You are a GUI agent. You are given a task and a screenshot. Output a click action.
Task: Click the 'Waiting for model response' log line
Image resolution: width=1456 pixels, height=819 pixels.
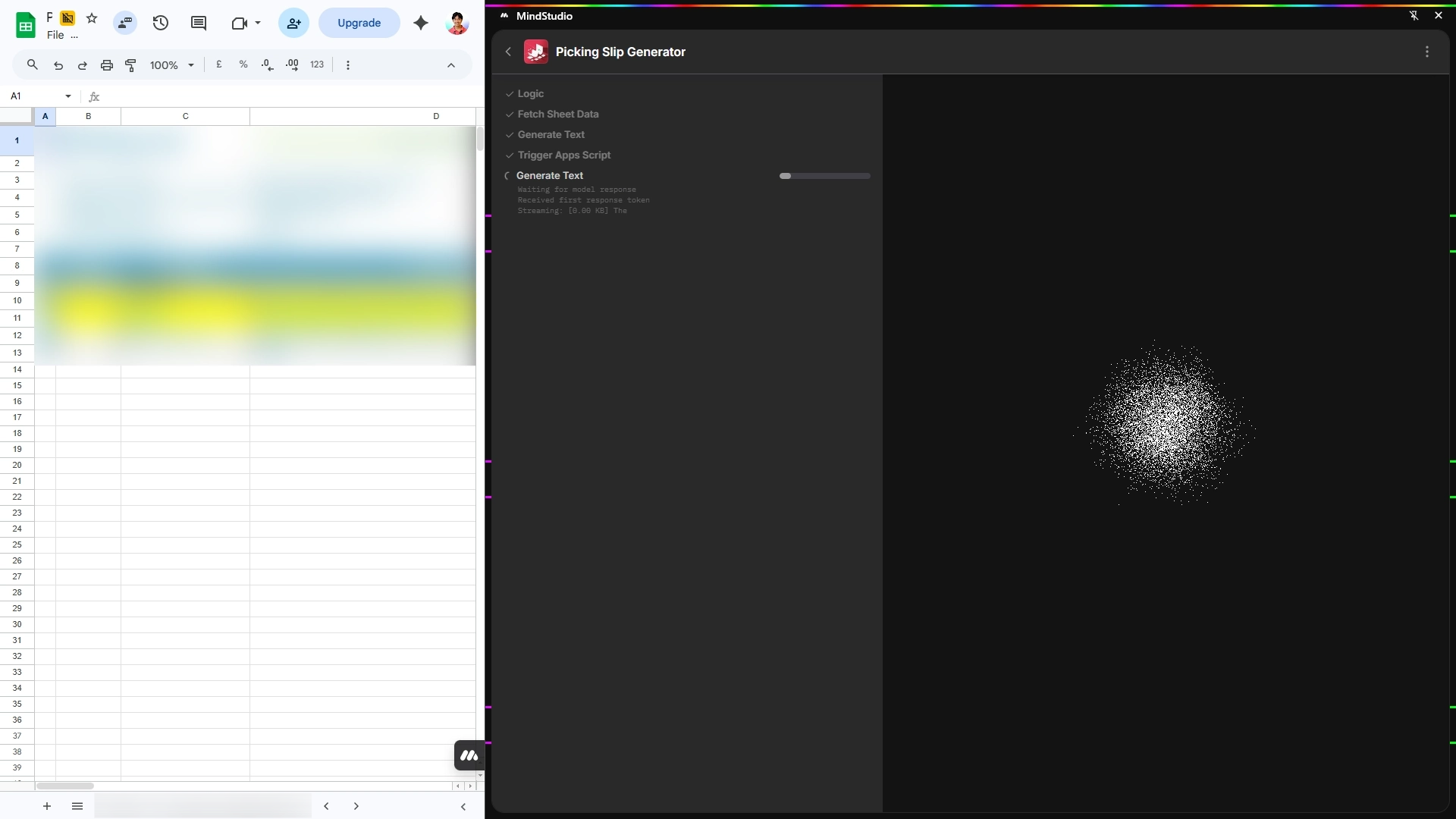pos(576,190)
